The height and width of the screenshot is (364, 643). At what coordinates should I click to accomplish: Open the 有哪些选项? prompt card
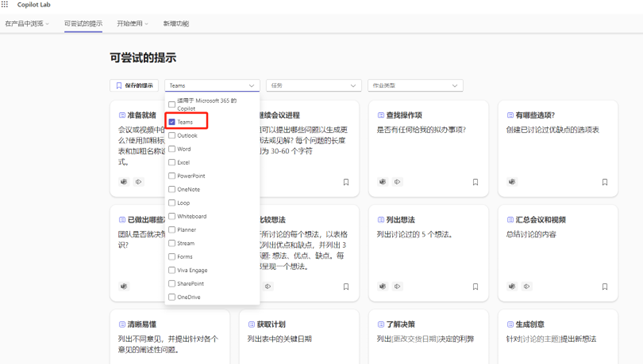pyautogui.click(x=558, y=149)
